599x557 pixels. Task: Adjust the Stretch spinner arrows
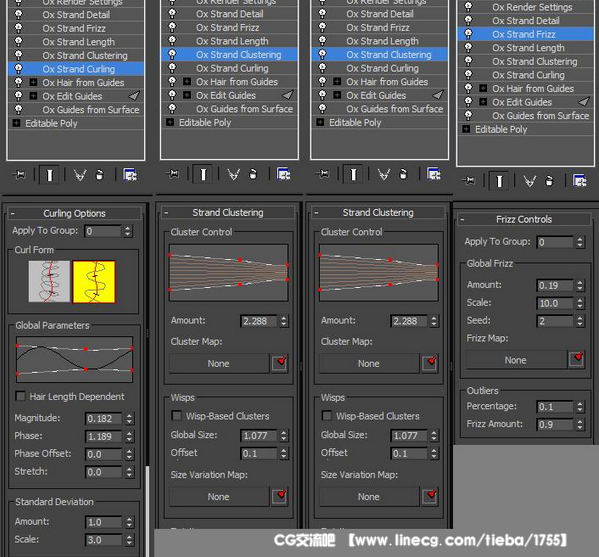pyautogui.click(x=130, y=472)
